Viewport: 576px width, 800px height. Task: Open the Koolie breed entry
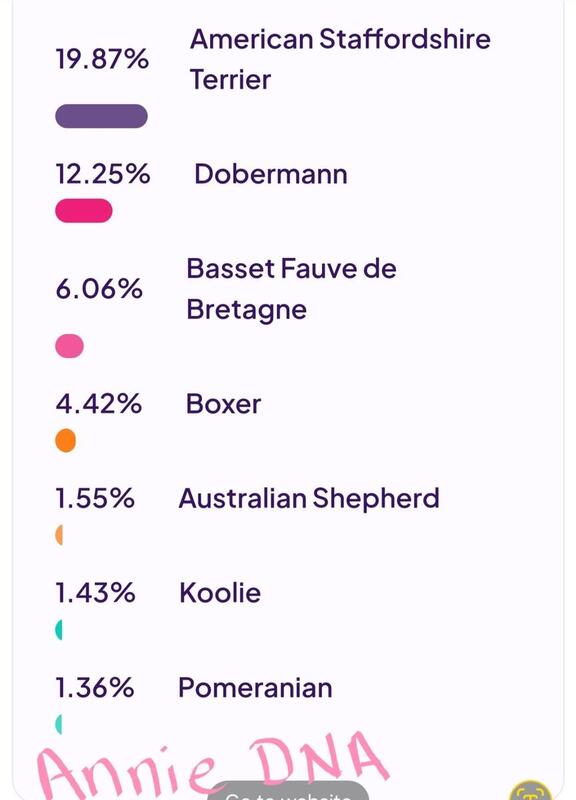point(220,593)
